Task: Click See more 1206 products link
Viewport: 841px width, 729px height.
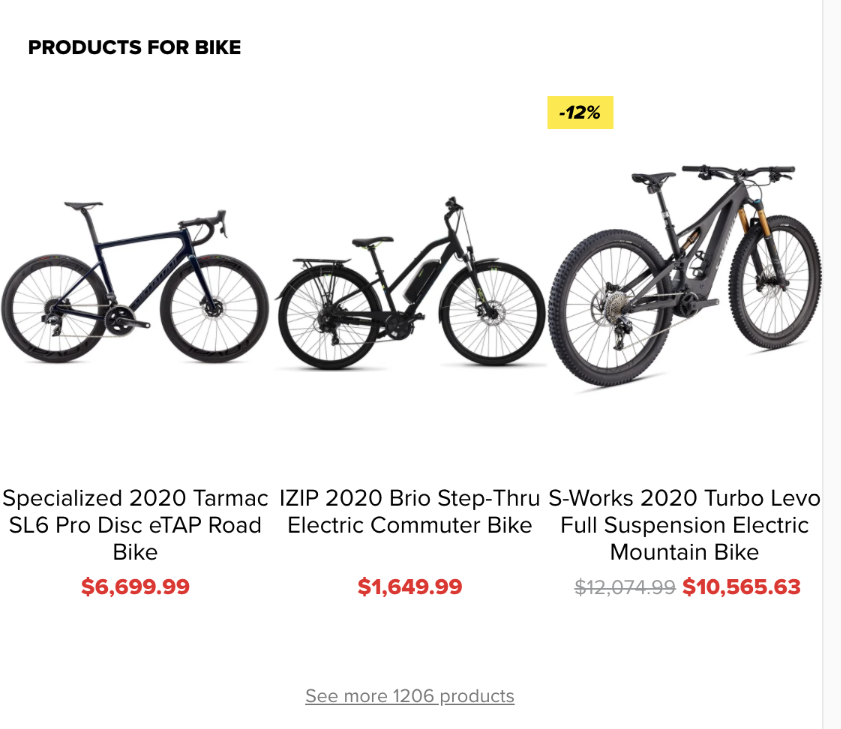Action: (410, 696)
